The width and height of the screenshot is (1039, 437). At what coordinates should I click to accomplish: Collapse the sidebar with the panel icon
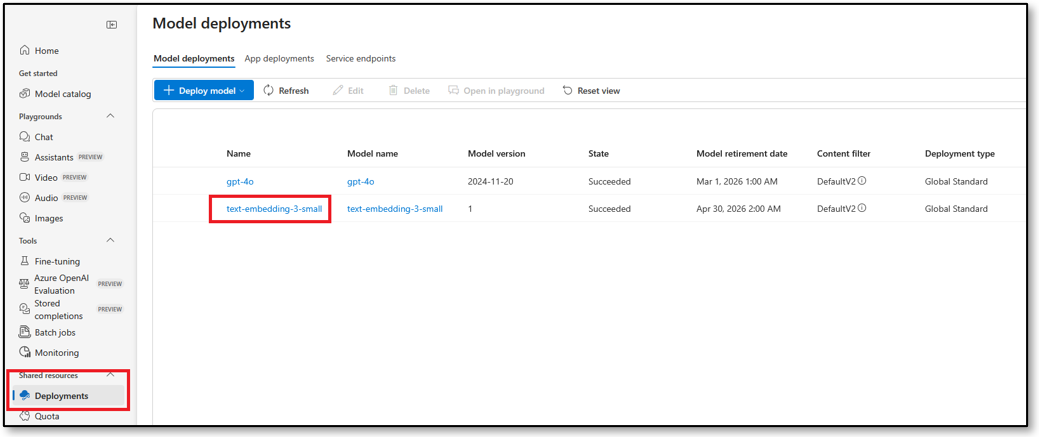coord(112,25)
